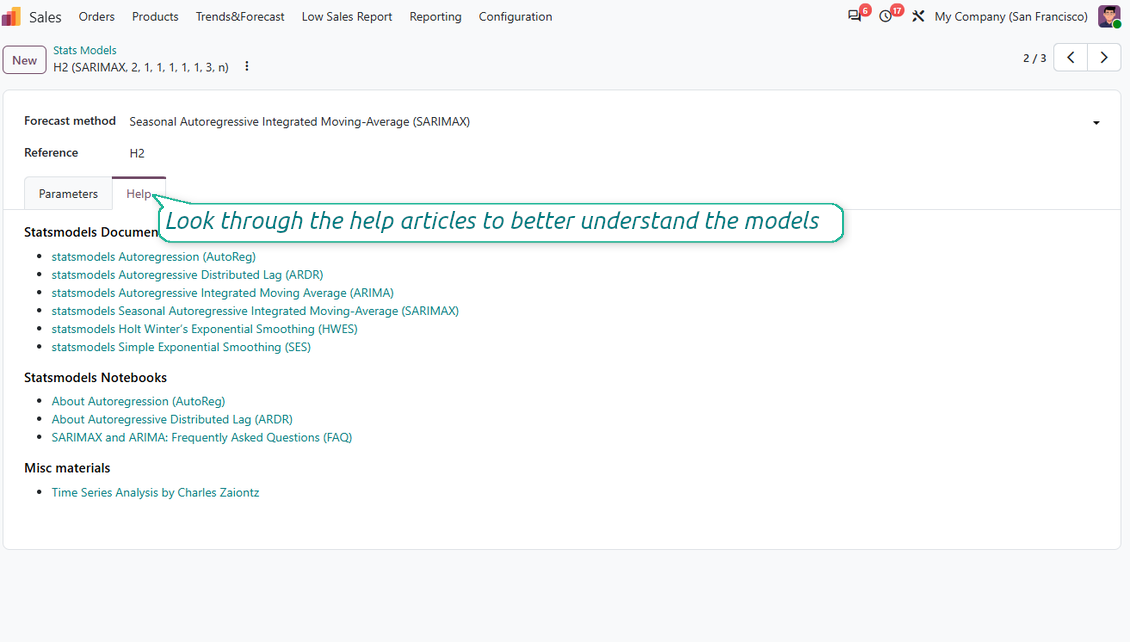The image size is (1130, 642).
Task: Open the Stats Models breadcrumb link
Action: (x=84, y=50)
